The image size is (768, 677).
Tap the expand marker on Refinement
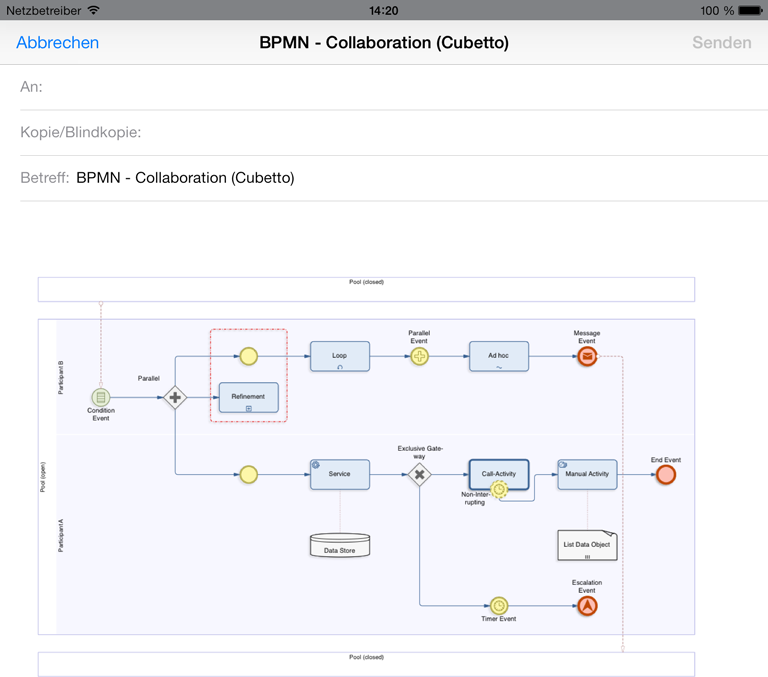pyautogui.click(x=249, y=409)
